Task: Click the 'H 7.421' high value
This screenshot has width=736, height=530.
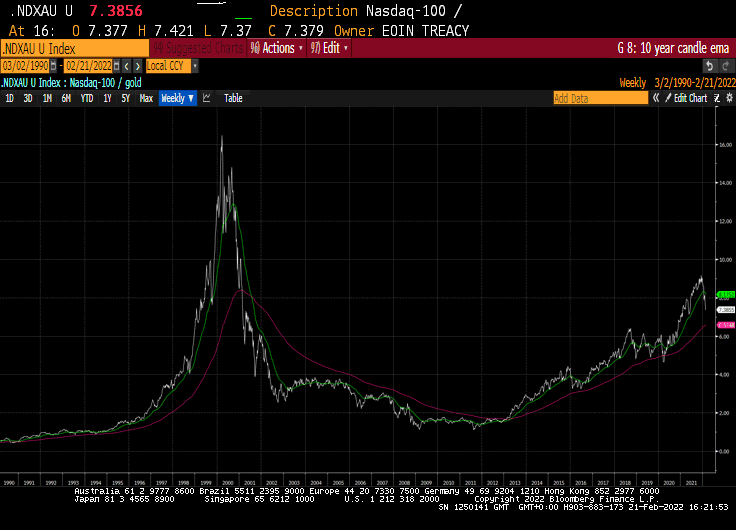Action: (x=166, y=31)
